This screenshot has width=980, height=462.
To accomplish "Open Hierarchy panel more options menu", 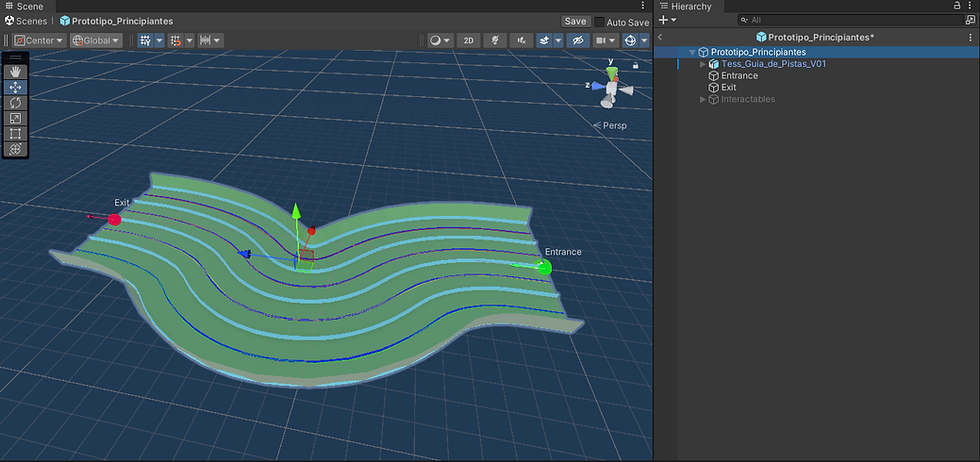I will point(971,6).
